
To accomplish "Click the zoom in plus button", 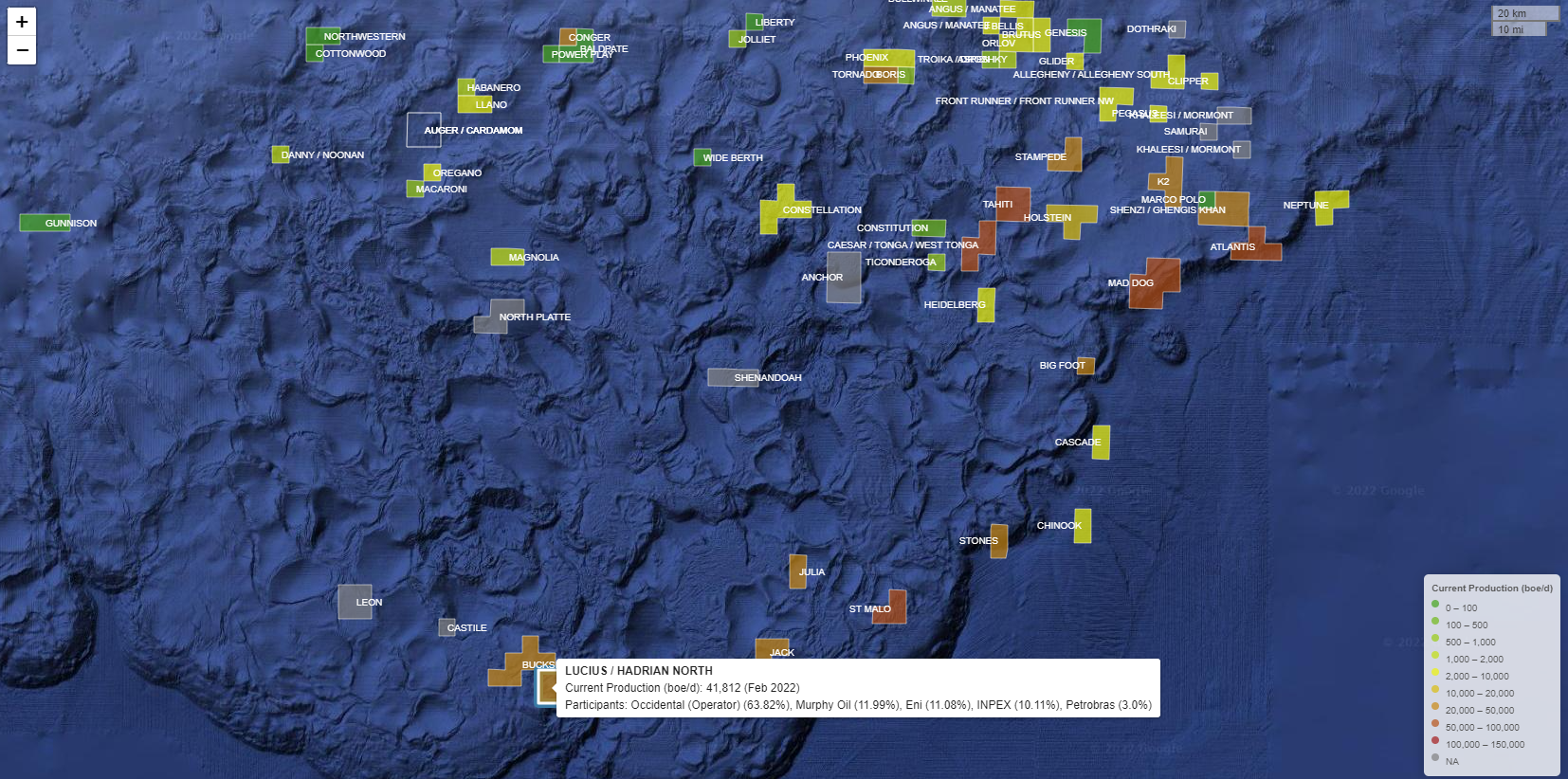I will tap(22, 22).
